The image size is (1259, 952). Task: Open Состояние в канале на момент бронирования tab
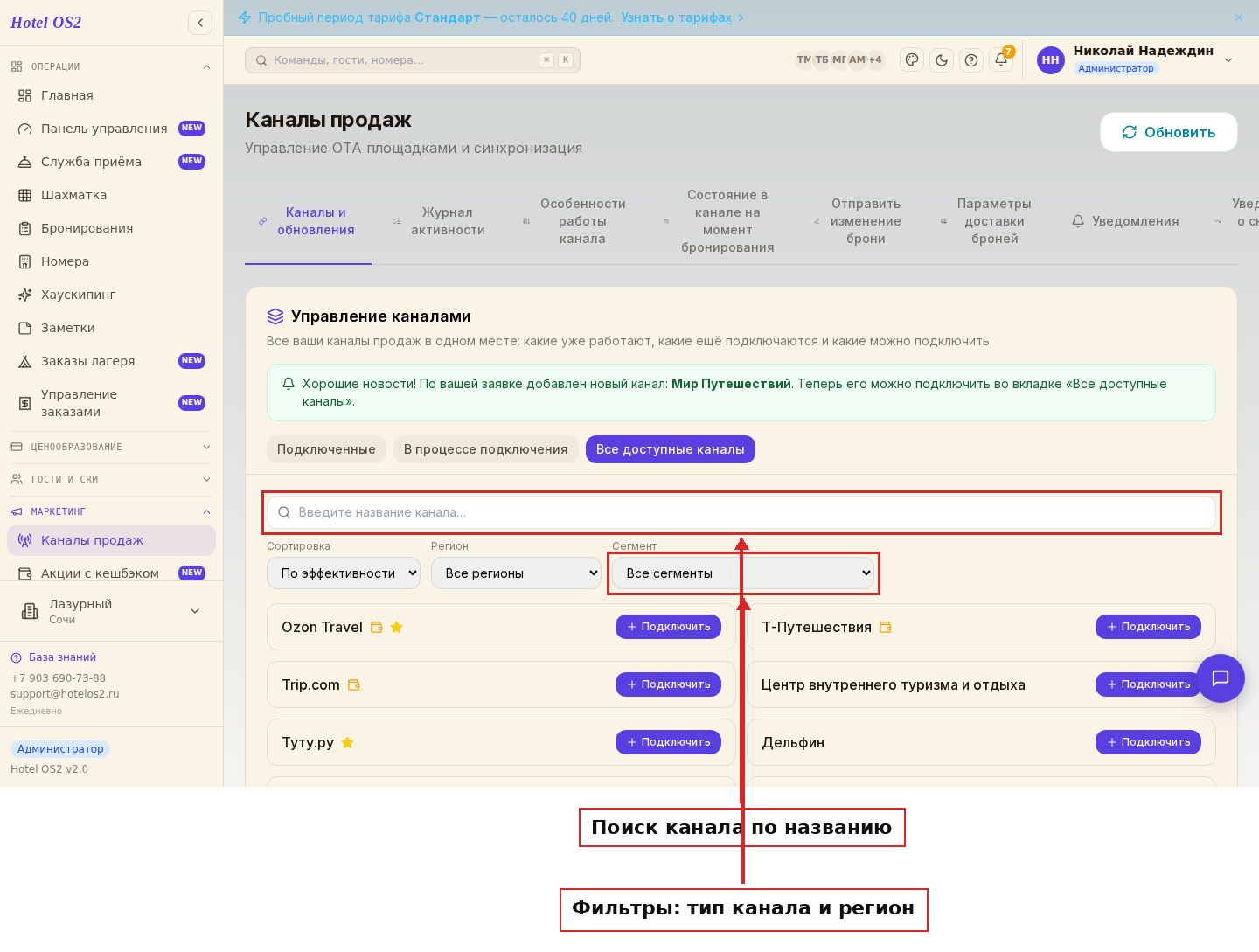pos(720,221)
